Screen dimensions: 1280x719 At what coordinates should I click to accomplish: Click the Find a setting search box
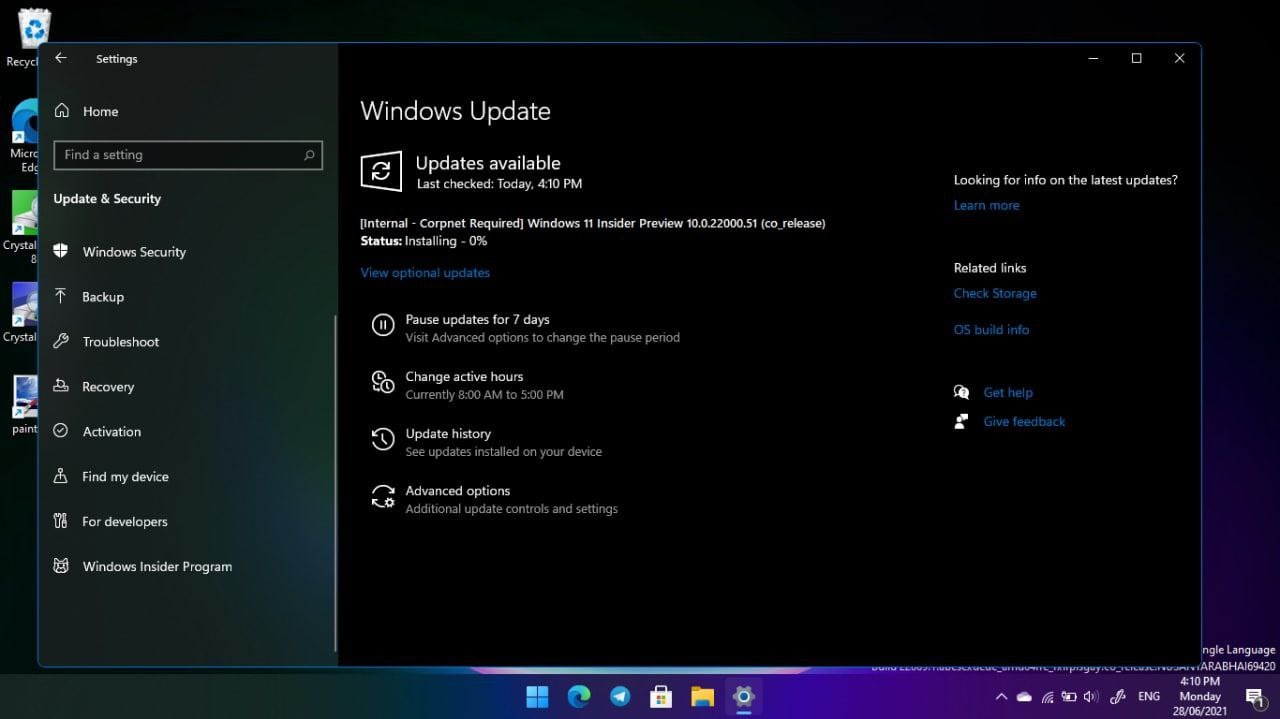188,155
